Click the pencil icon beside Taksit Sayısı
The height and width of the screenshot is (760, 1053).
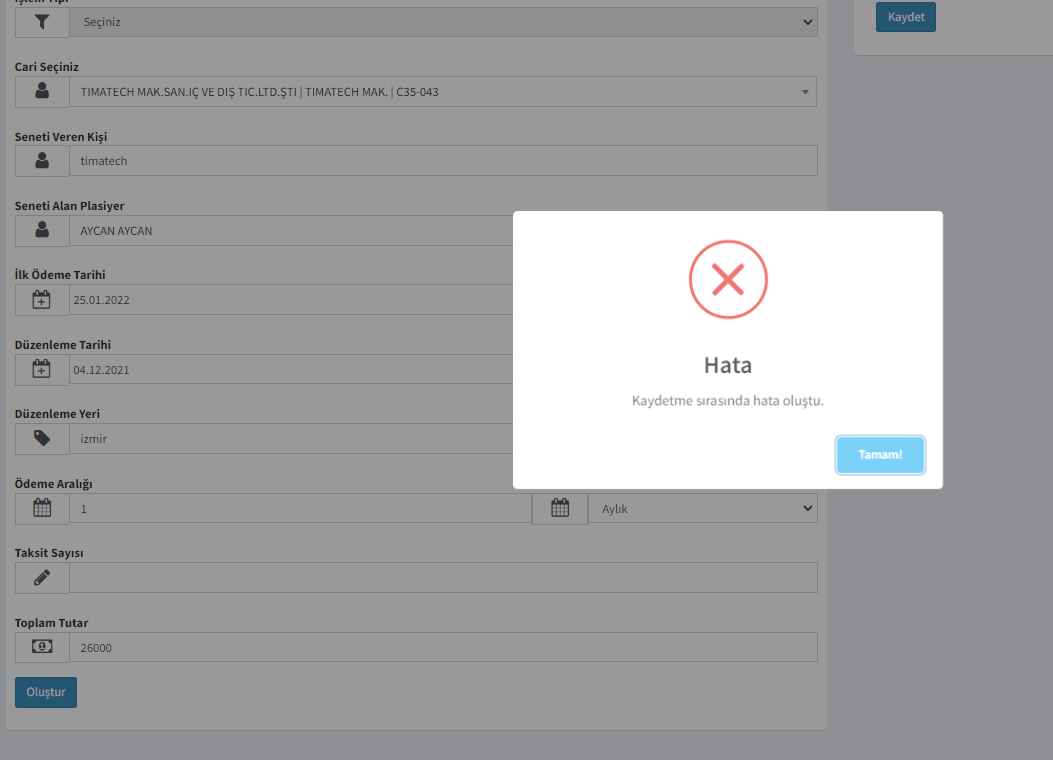pos(42,578)
